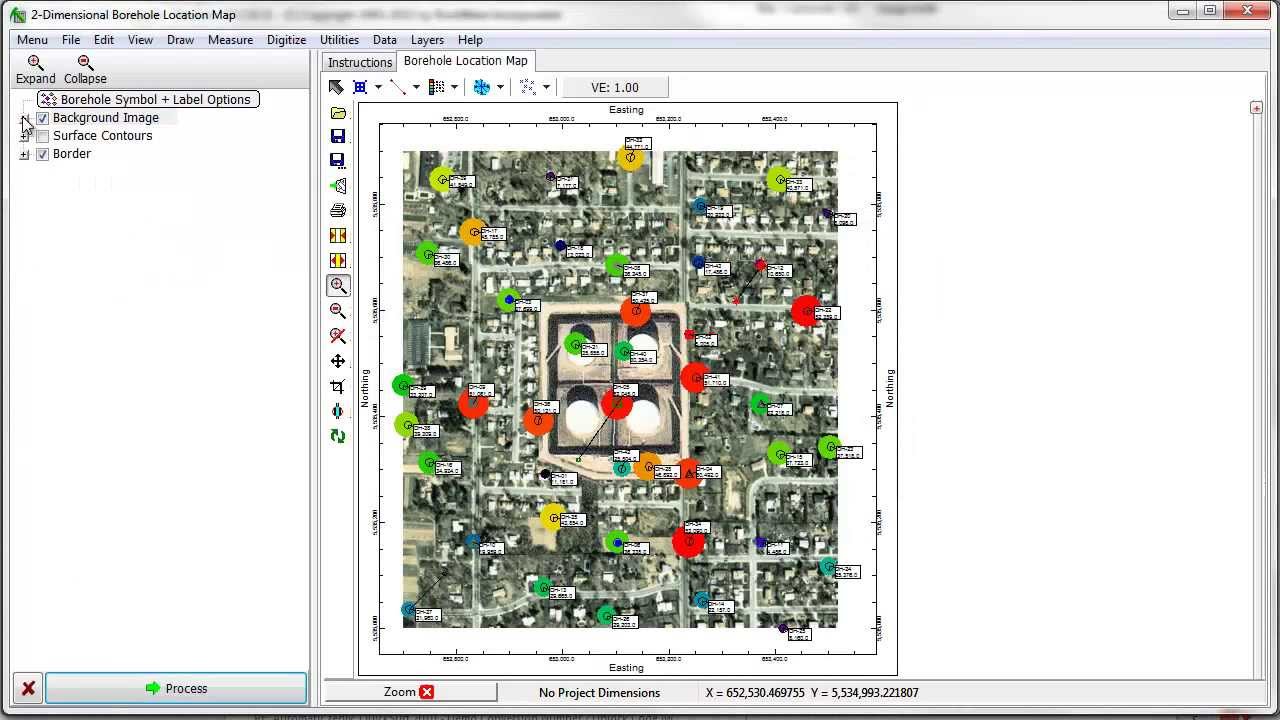
Task: Switch to the Borehole Location Map tab
Action: 466,61
